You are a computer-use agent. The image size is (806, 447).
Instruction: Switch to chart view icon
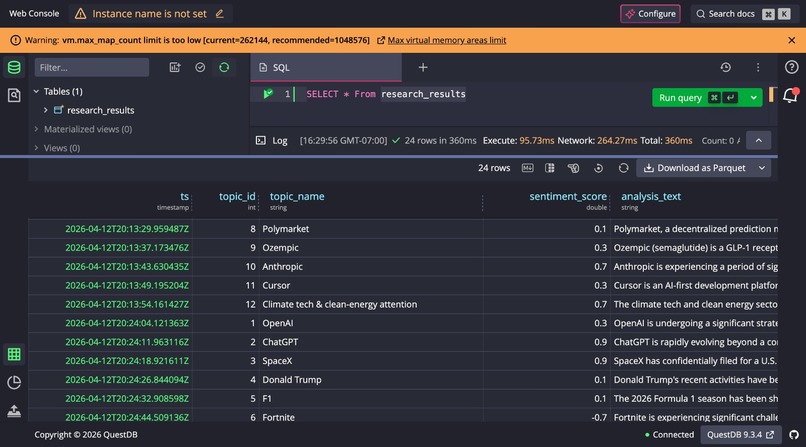click(x=14, y=382)
